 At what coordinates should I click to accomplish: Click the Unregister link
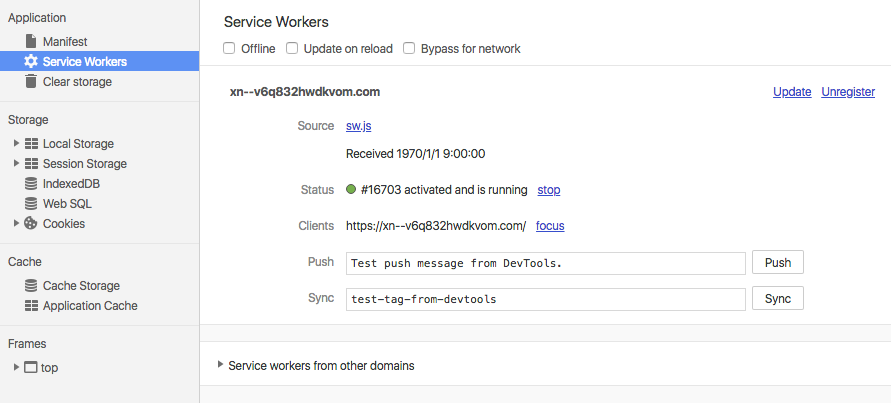coord(848,92)
